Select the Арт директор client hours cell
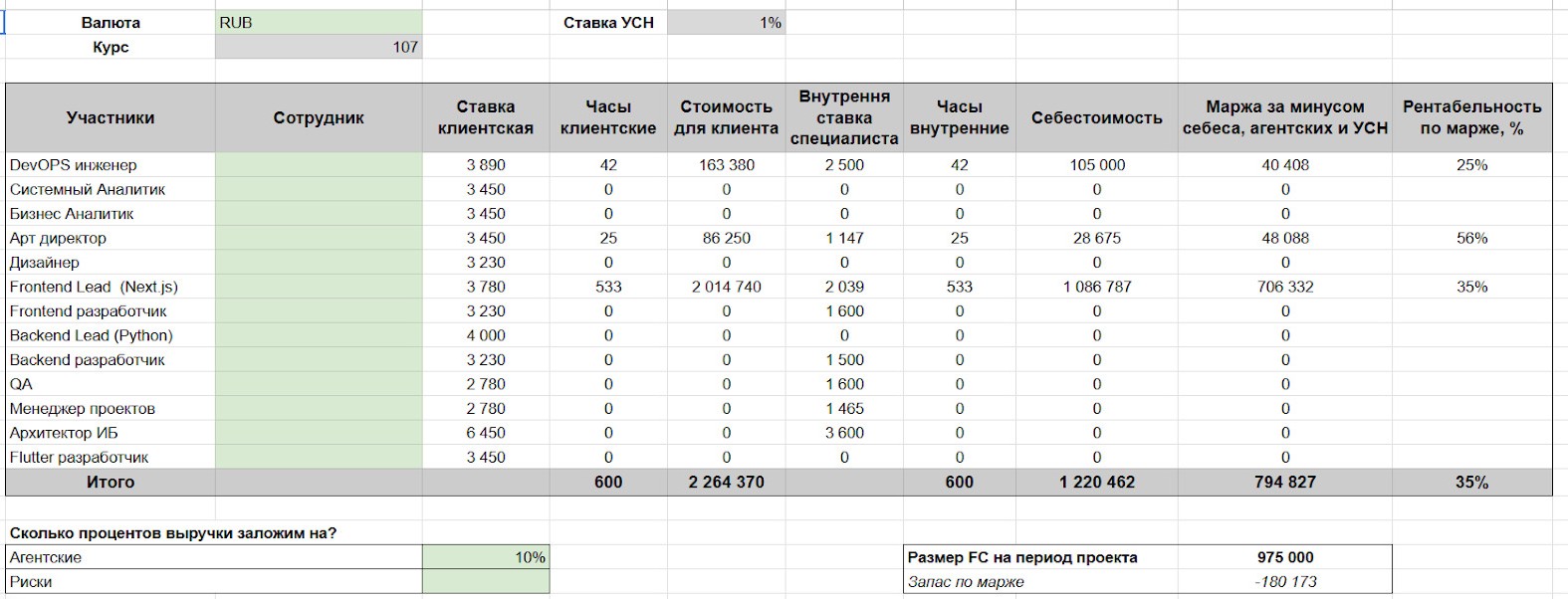This screenshot has height=599, width=1568. click(608, 239)
